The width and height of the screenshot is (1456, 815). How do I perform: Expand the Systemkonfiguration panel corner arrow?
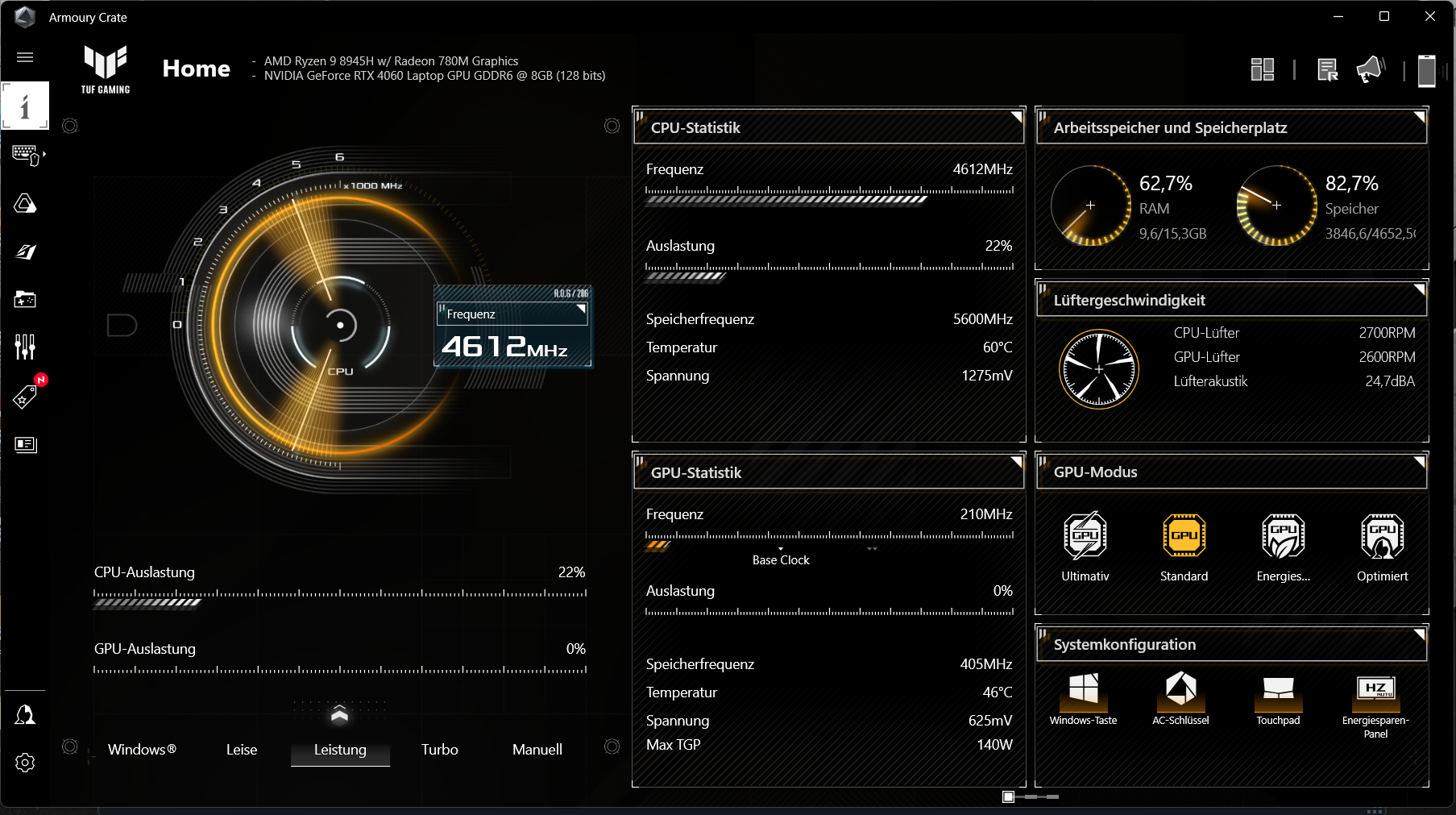point(1419,634)
